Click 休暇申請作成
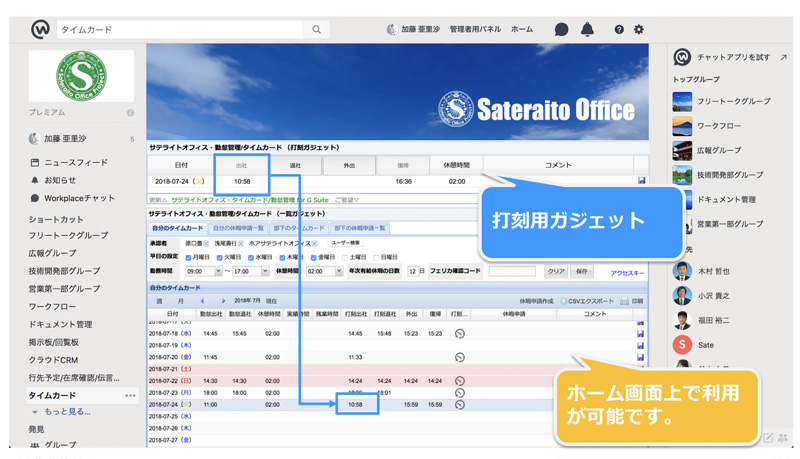Image resolution: width=800 pixels, height=459 pixels. coord(536,301)
